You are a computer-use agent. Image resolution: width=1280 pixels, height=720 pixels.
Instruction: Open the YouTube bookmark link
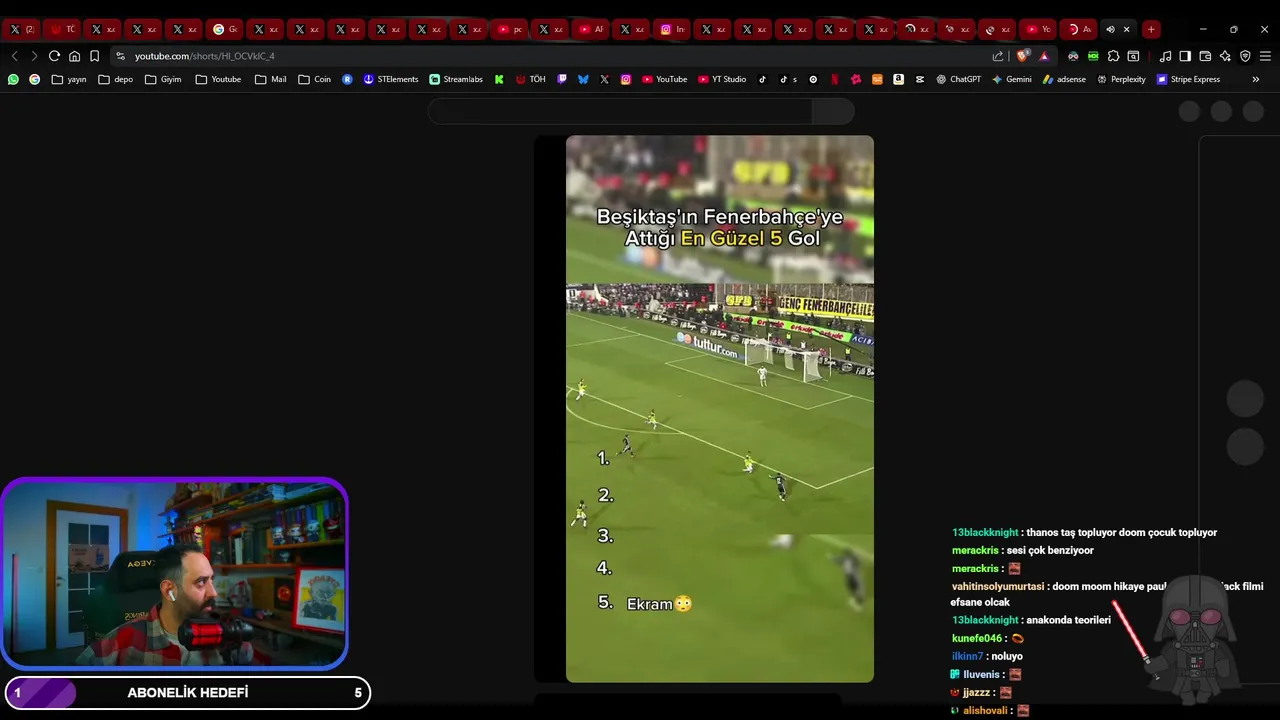pos(664,79)
